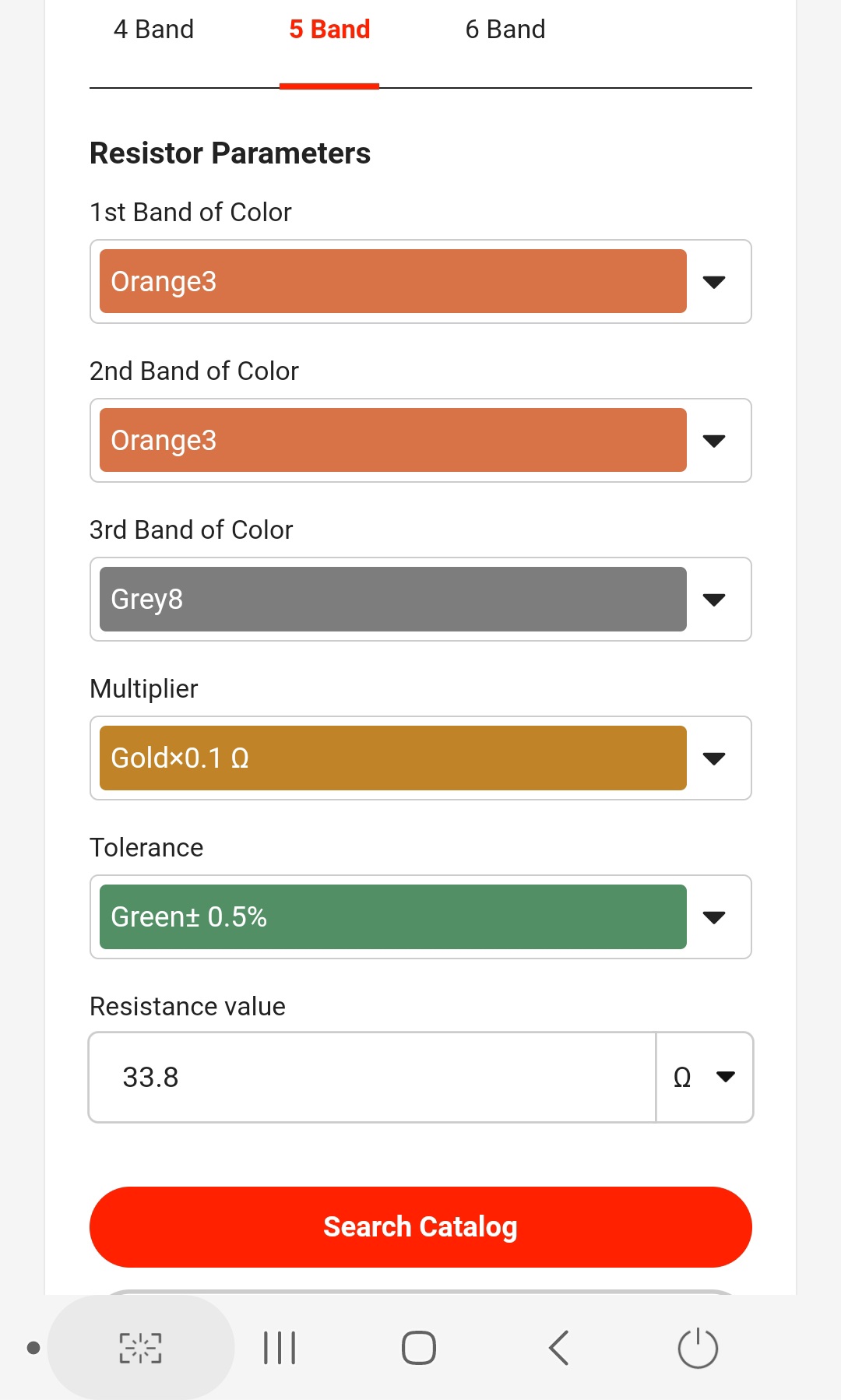Click the Resistance value input field
The height and width of the screenshot is (1400, 841).
372,1078
